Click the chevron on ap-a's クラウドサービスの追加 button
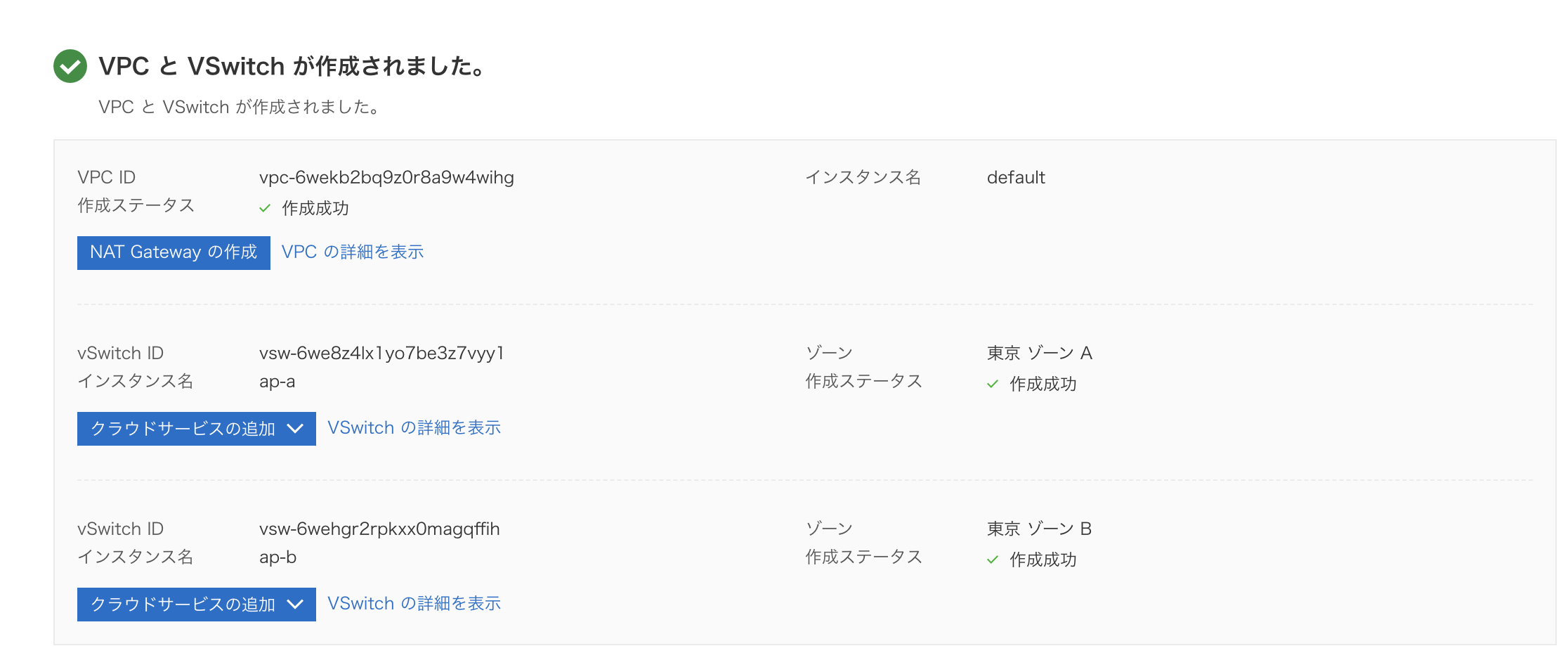 [x=296, y=428]
